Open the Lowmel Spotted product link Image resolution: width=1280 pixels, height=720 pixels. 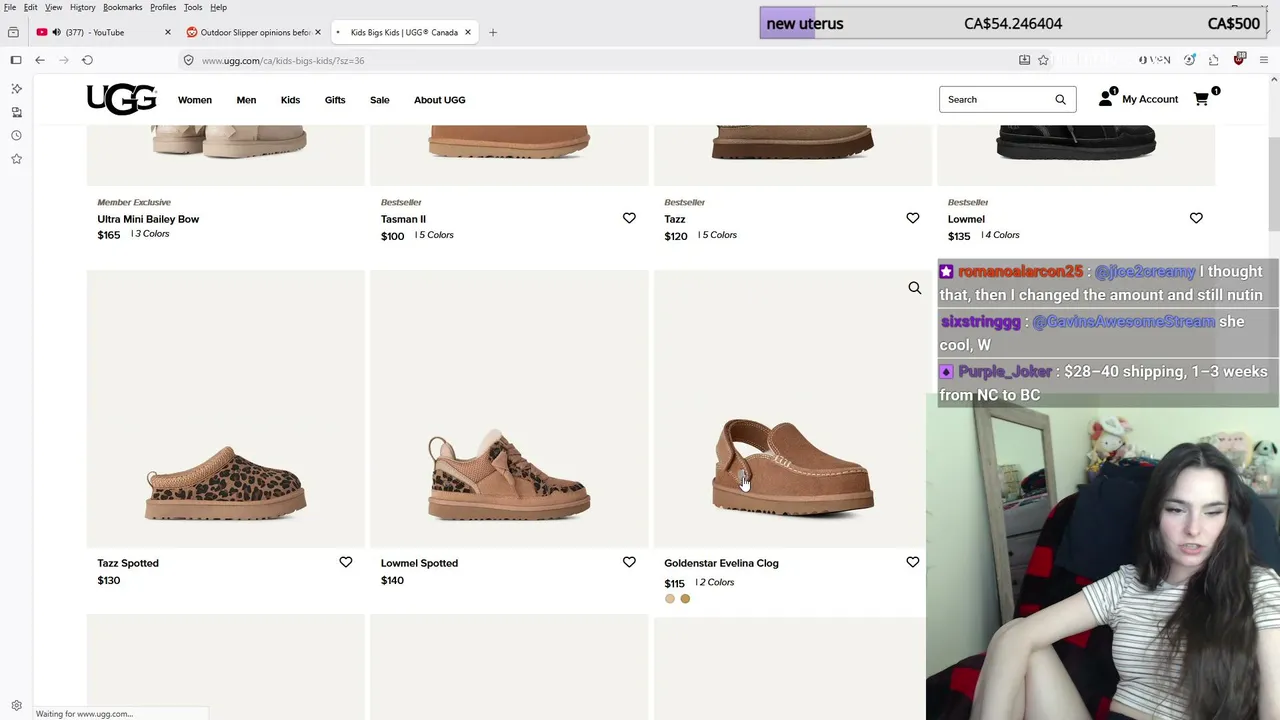pyautogui.click(x=419, y=563)
